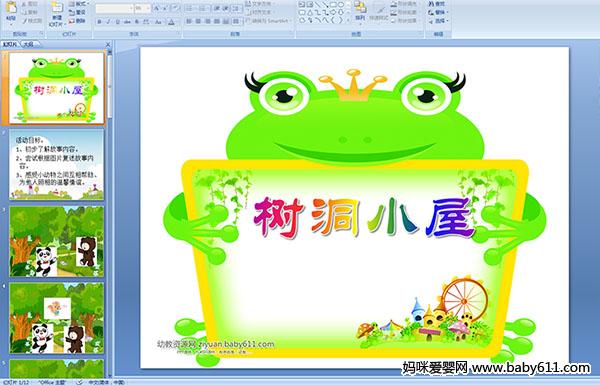Switch to the Slides (幻灯片) pane tab
Viewport: 600px width, 385px height.
point(10,44)
